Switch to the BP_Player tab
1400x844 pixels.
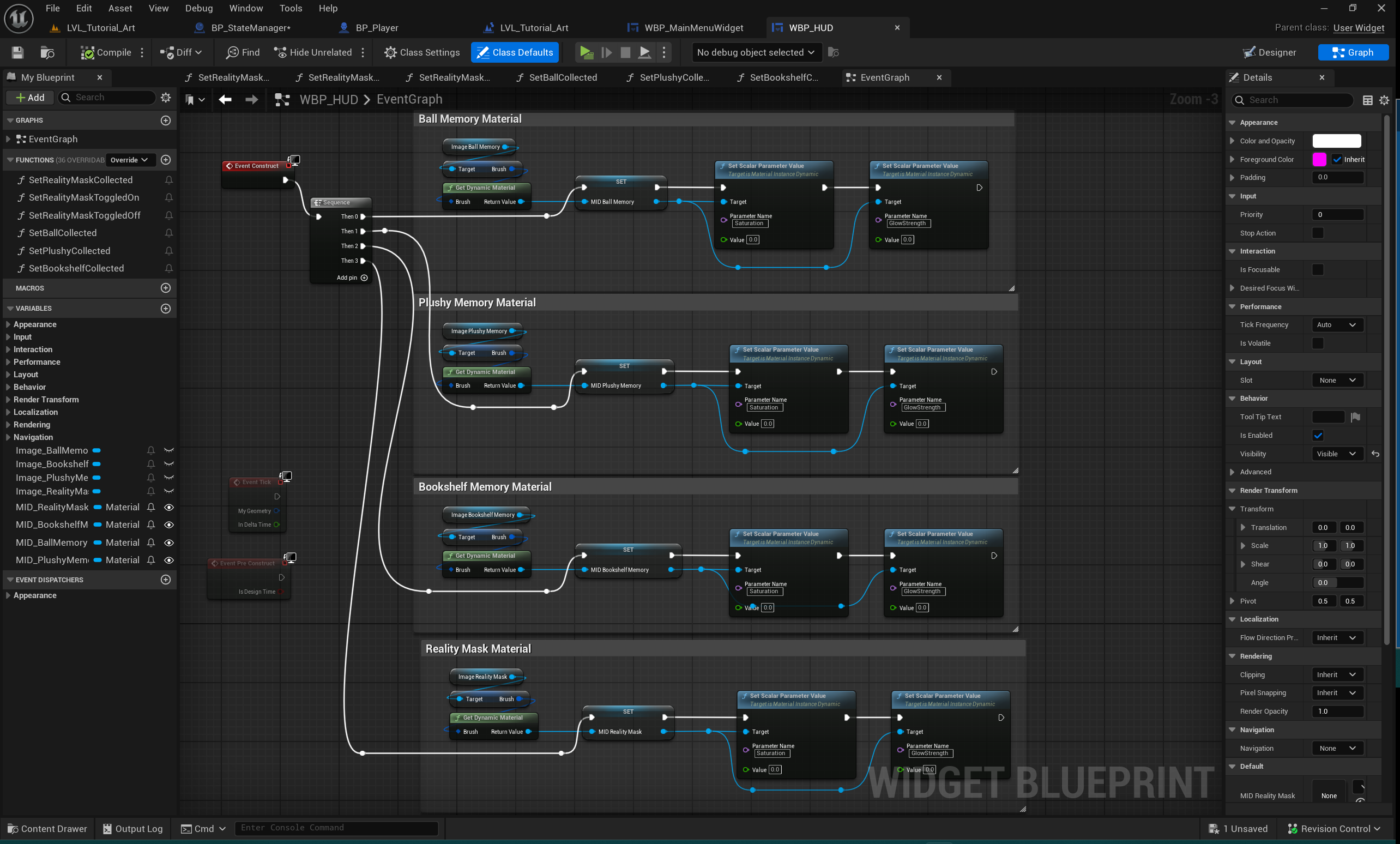pos(377,27)
